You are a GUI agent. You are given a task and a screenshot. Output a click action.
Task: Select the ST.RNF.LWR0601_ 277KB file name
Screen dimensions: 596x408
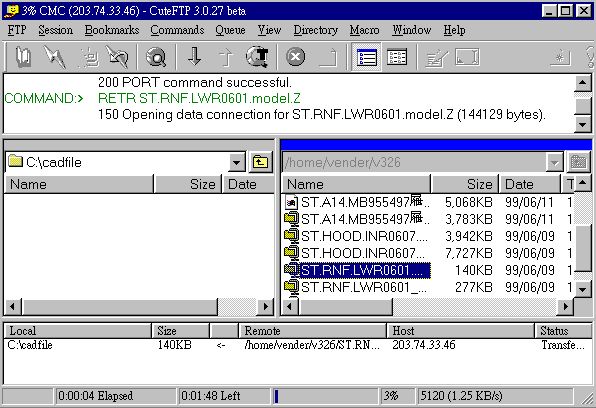pyautogui.click(x=364, y=287)
